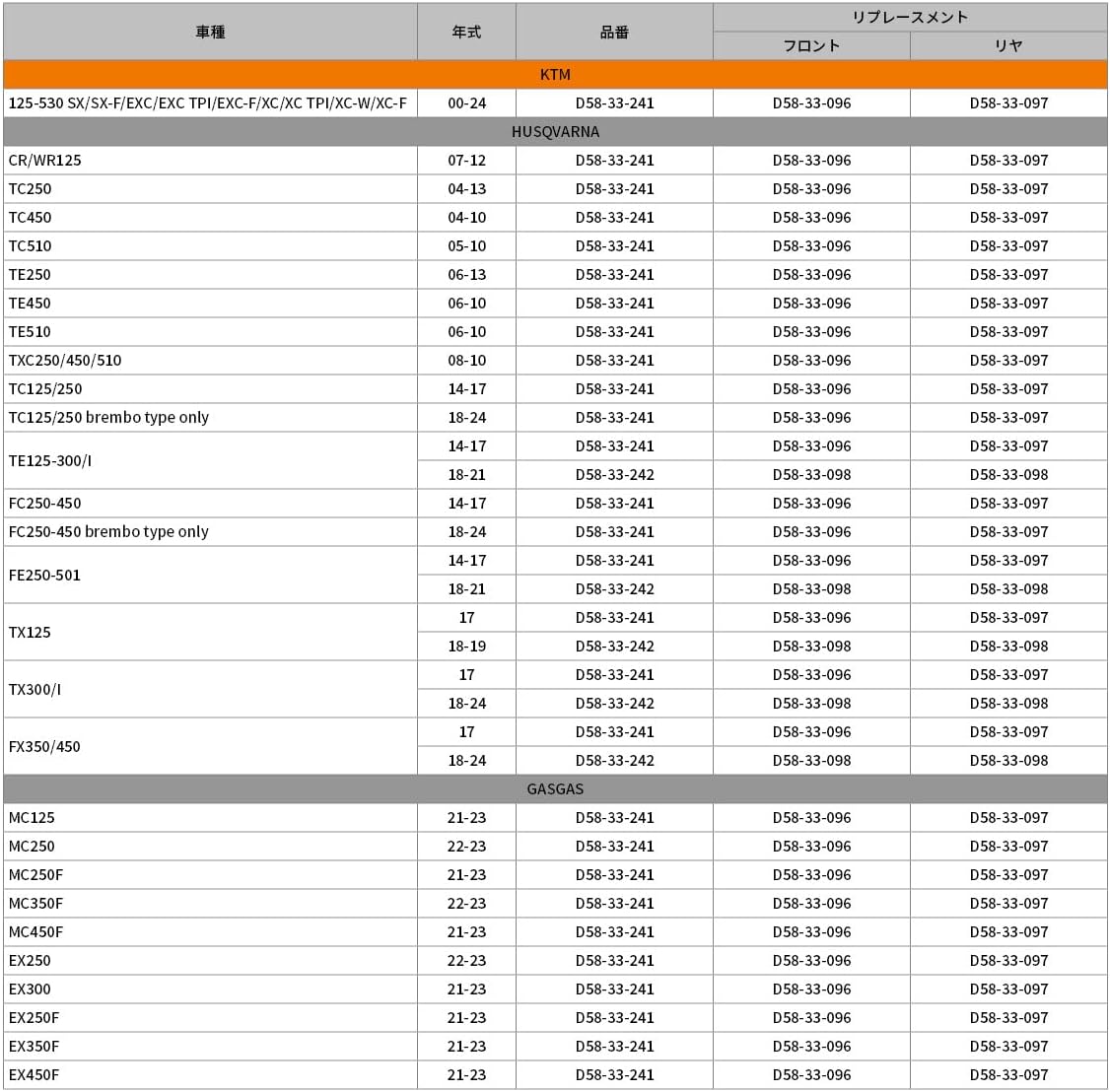Click the 年式 column header
The width and height of the screenshot is (1110, 1092).
coord(466,32)
